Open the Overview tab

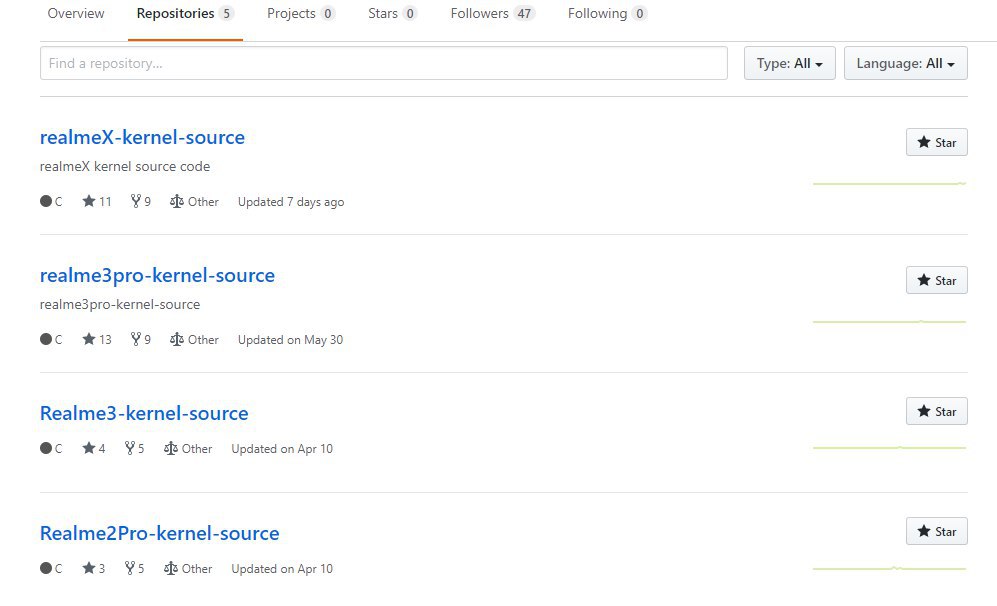point(76,13)
